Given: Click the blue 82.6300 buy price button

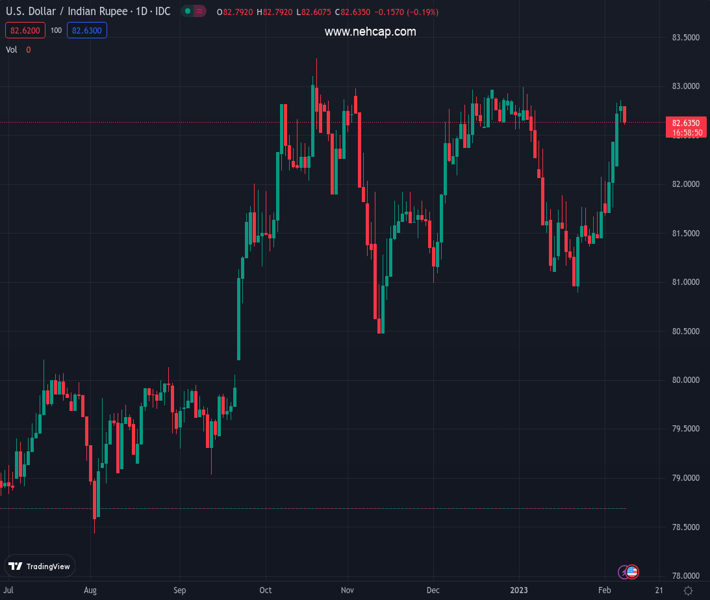Looking at the screenshot, I should tap(86, 31).
